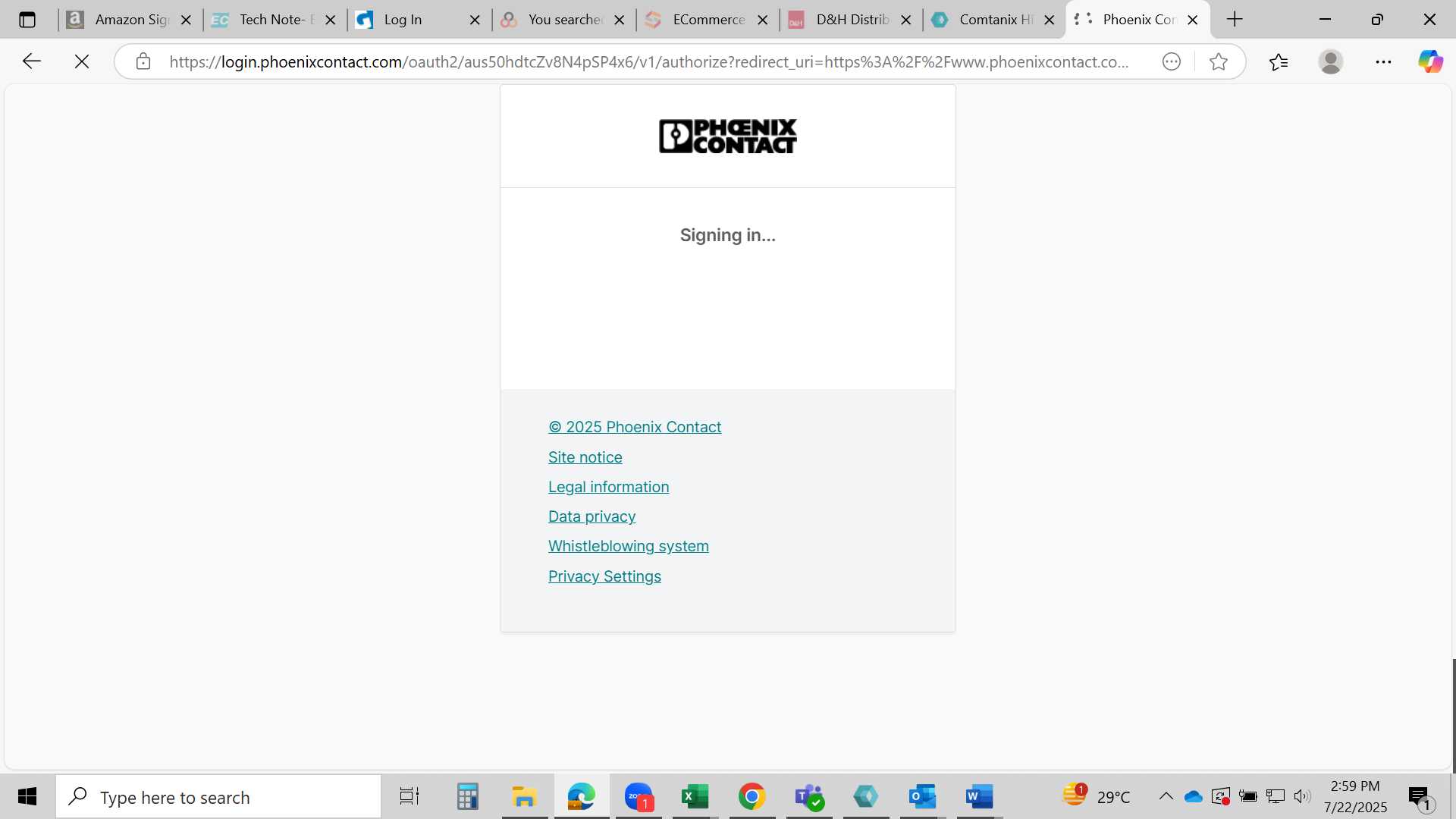
Task: View site information lock icon
Action: pos(143,61)
